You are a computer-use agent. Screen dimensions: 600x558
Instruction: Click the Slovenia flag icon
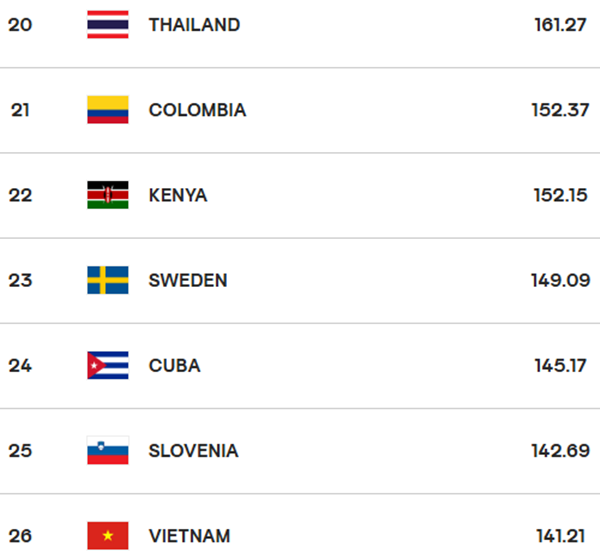108,450
